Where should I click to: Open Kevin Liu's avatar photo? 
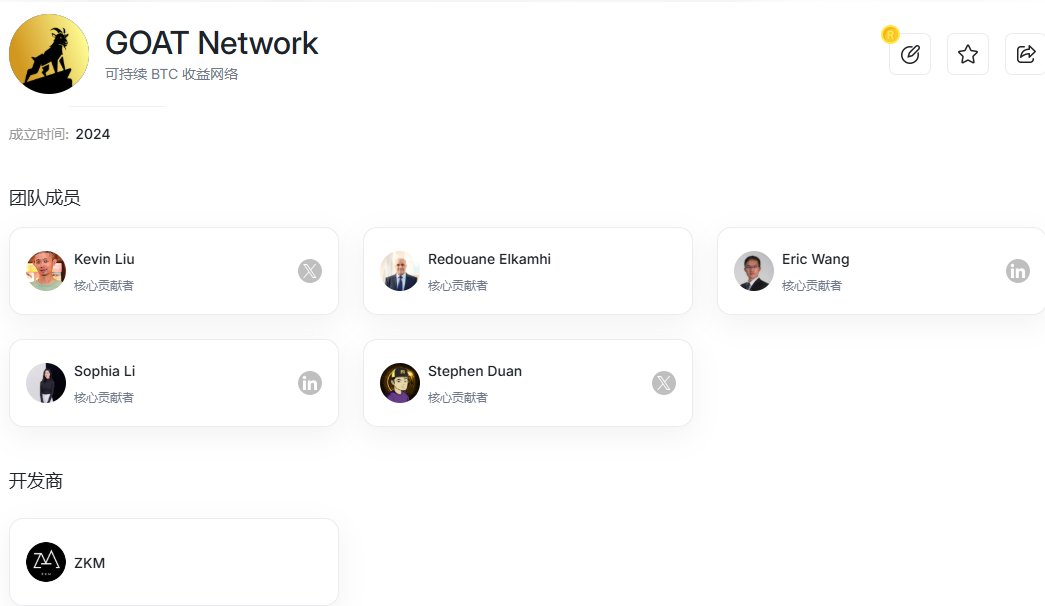point(46,271)
